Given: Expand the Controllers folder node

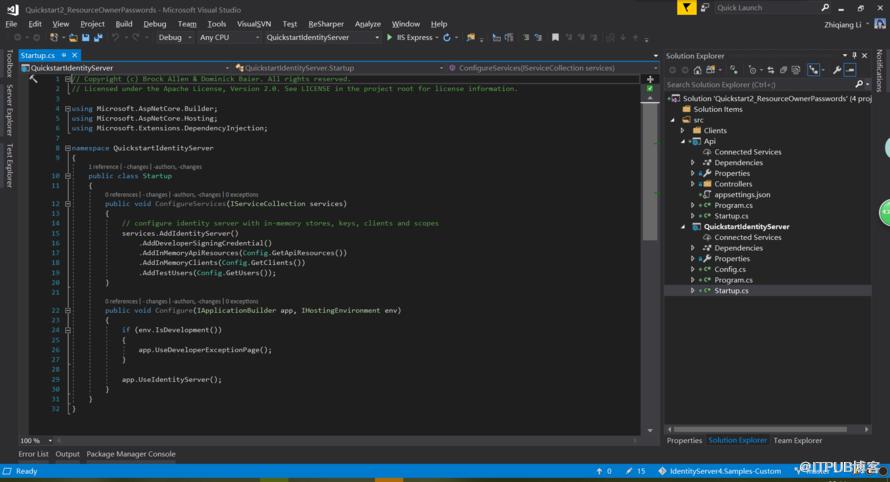Looking at the screenshot, I should coord(692,184).
